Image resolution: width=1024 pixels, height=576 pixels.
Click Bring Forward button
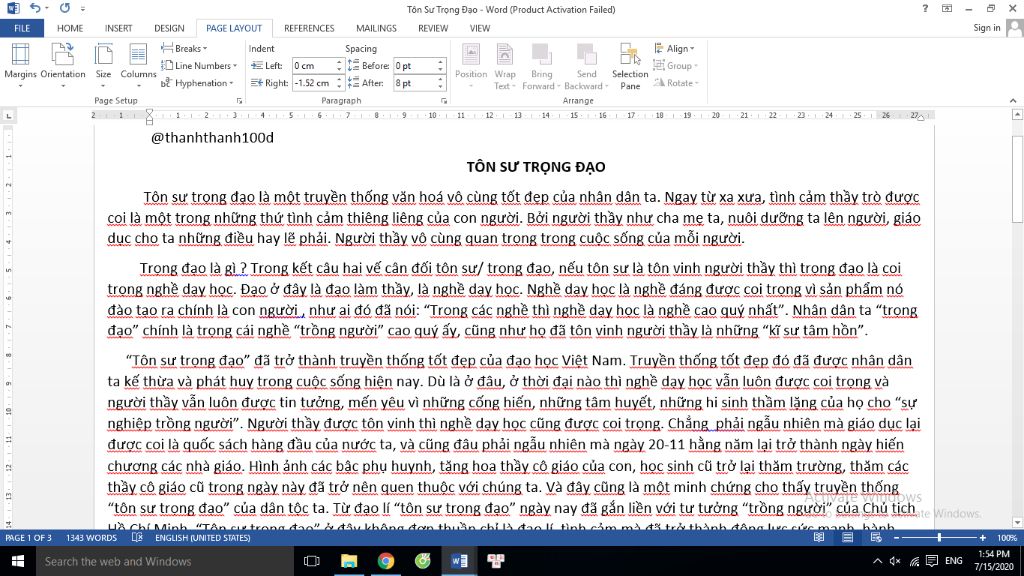pos(541,65)
